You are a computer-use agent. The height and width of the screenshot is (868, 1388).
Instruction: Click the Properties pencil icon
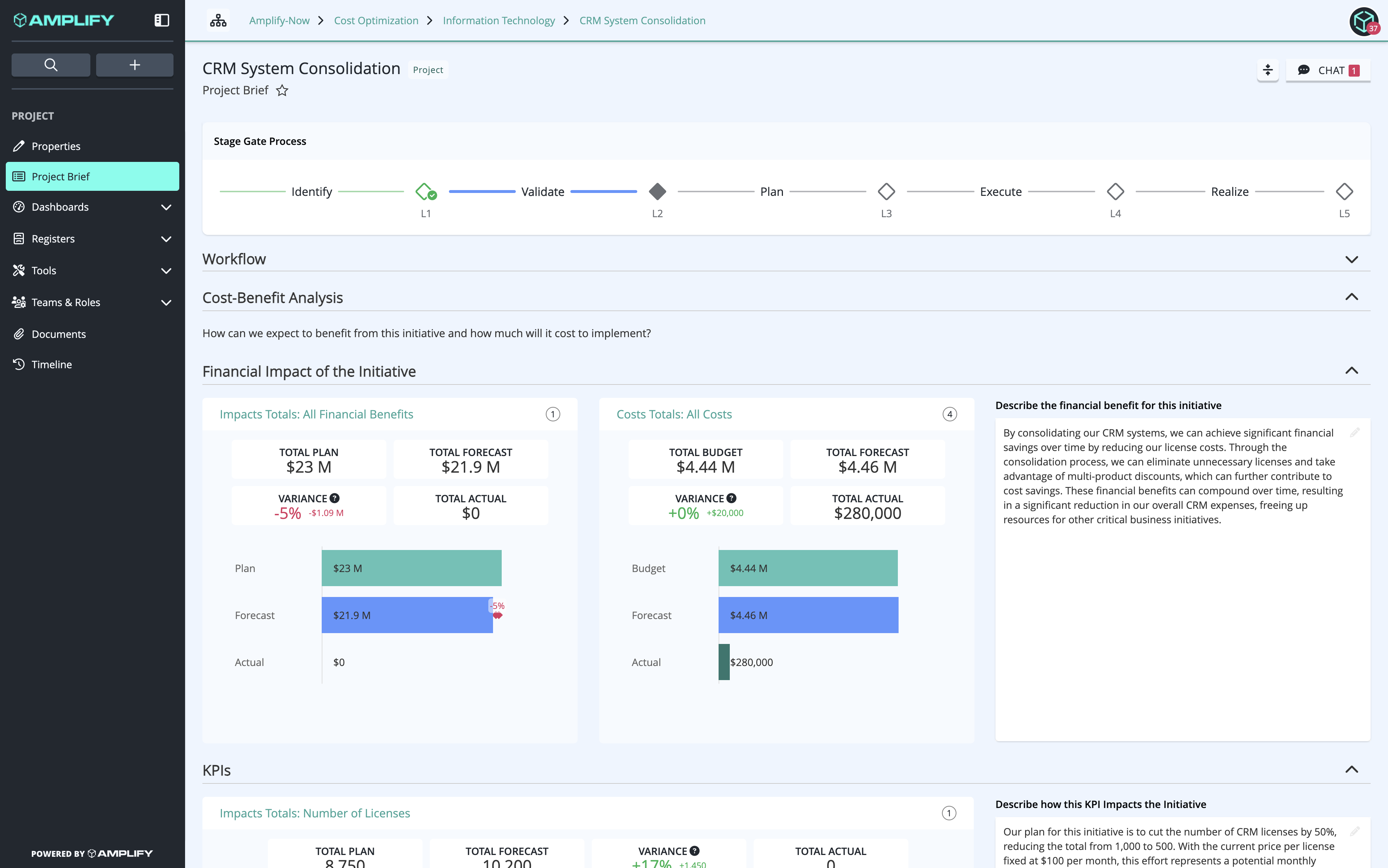(x=19, y=146)
